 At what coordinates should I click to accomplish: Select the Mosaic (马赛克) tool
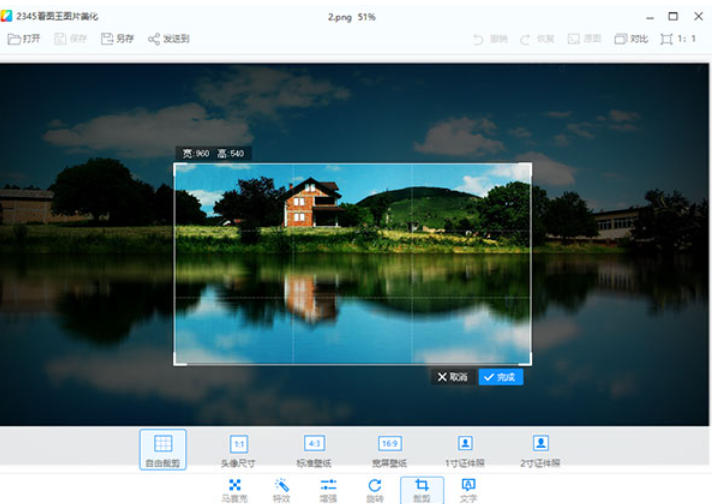tap(234, 489)
